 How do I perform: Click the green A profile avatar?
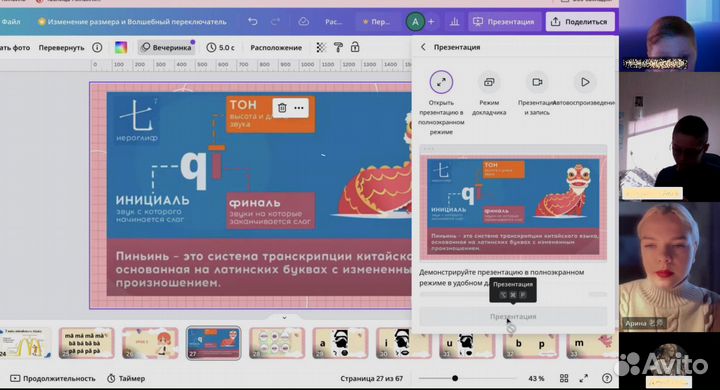click(415, 22)
